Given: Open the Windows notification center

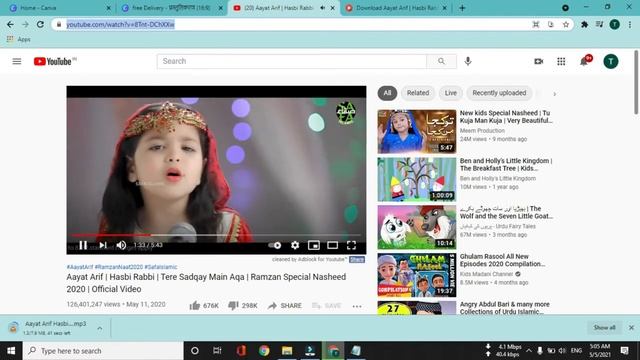Looking at the screenshot, I should [x=624, y=351].
